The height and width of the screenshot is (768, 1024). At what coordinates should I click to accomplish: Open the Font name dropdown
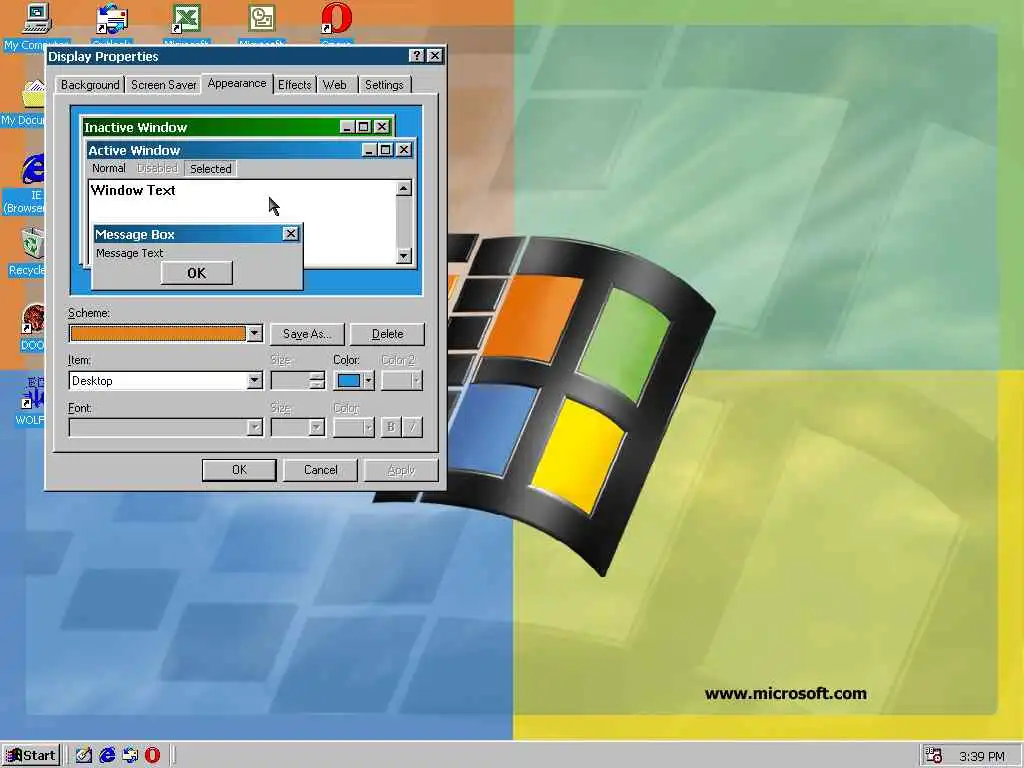[x=254, y=428]
